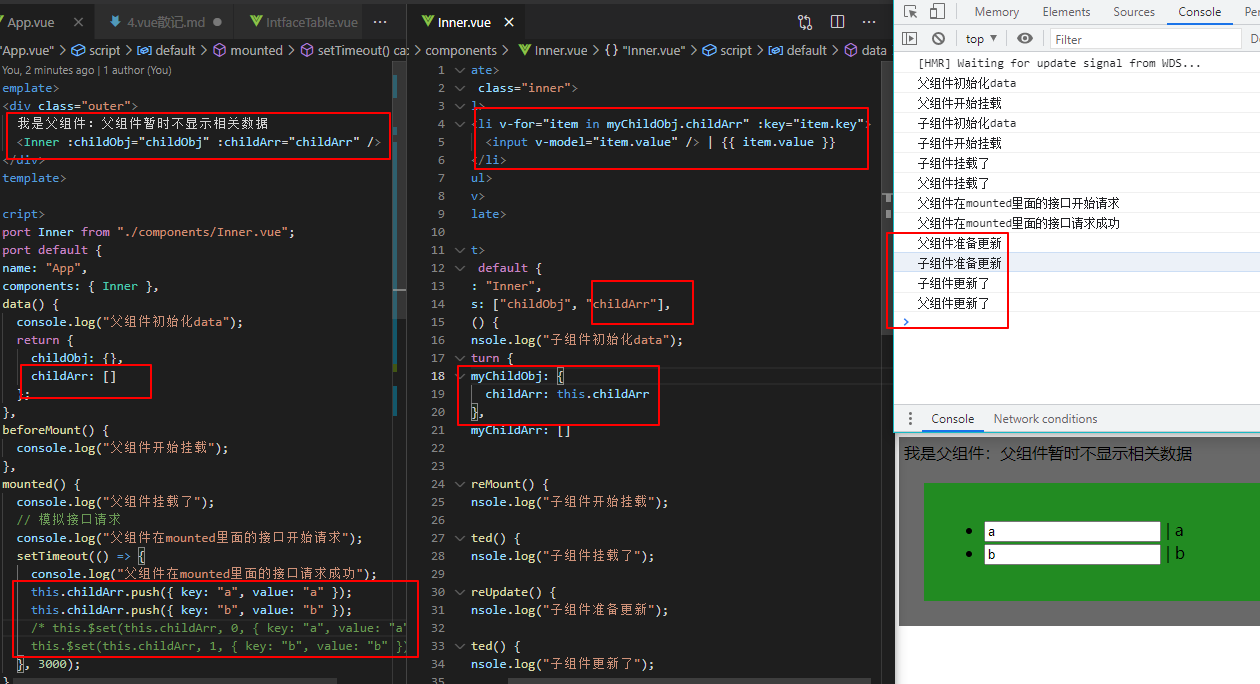Viewport: 1260px width, 684px height.
Task: Collapse the fold arrow at line 4
Action: point(460,124)
